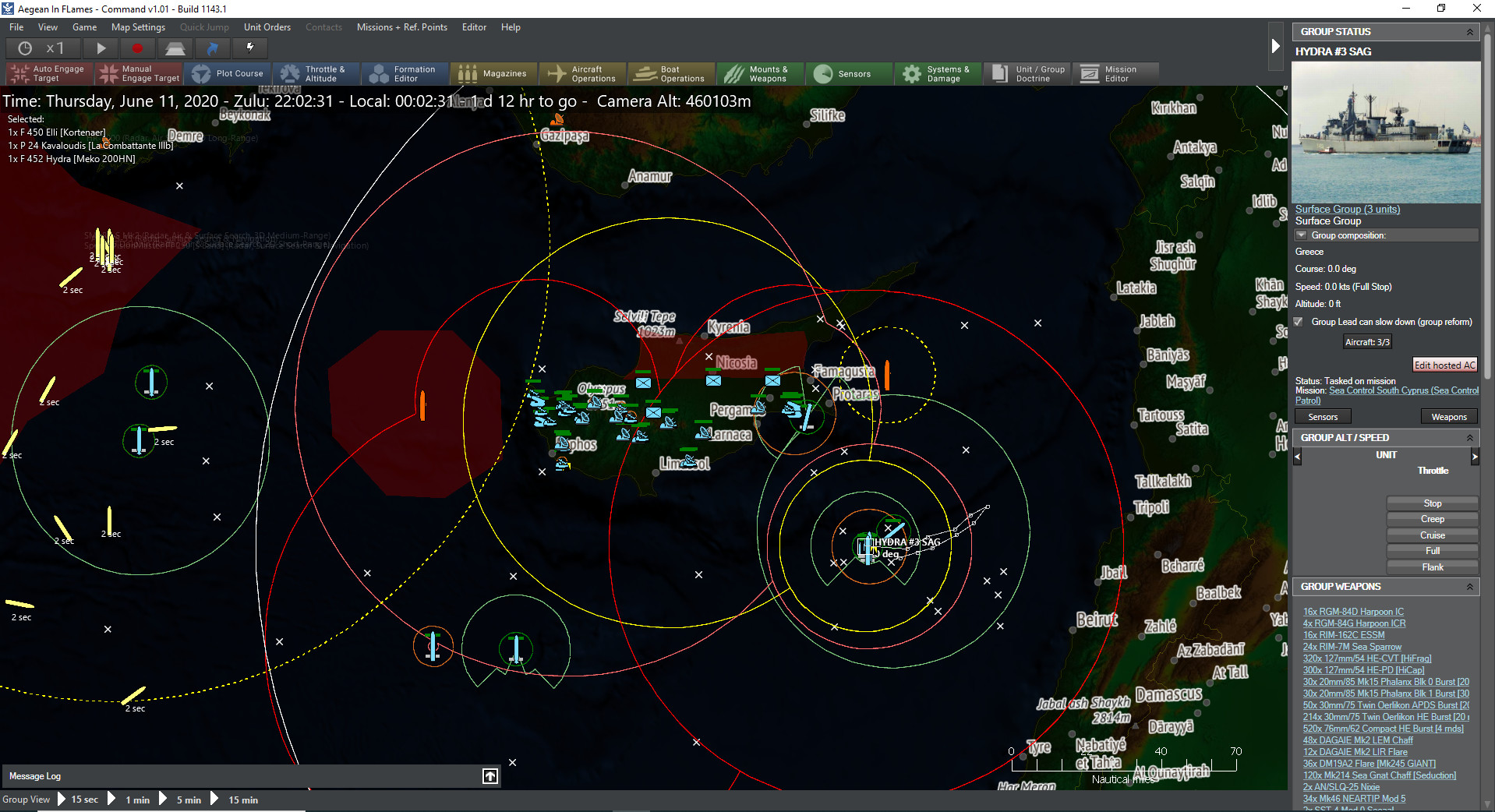The image size is (1495, 812).
Task: Click the HYDRA #3 SAG ship photo
Action: (x=1386, y=132)
